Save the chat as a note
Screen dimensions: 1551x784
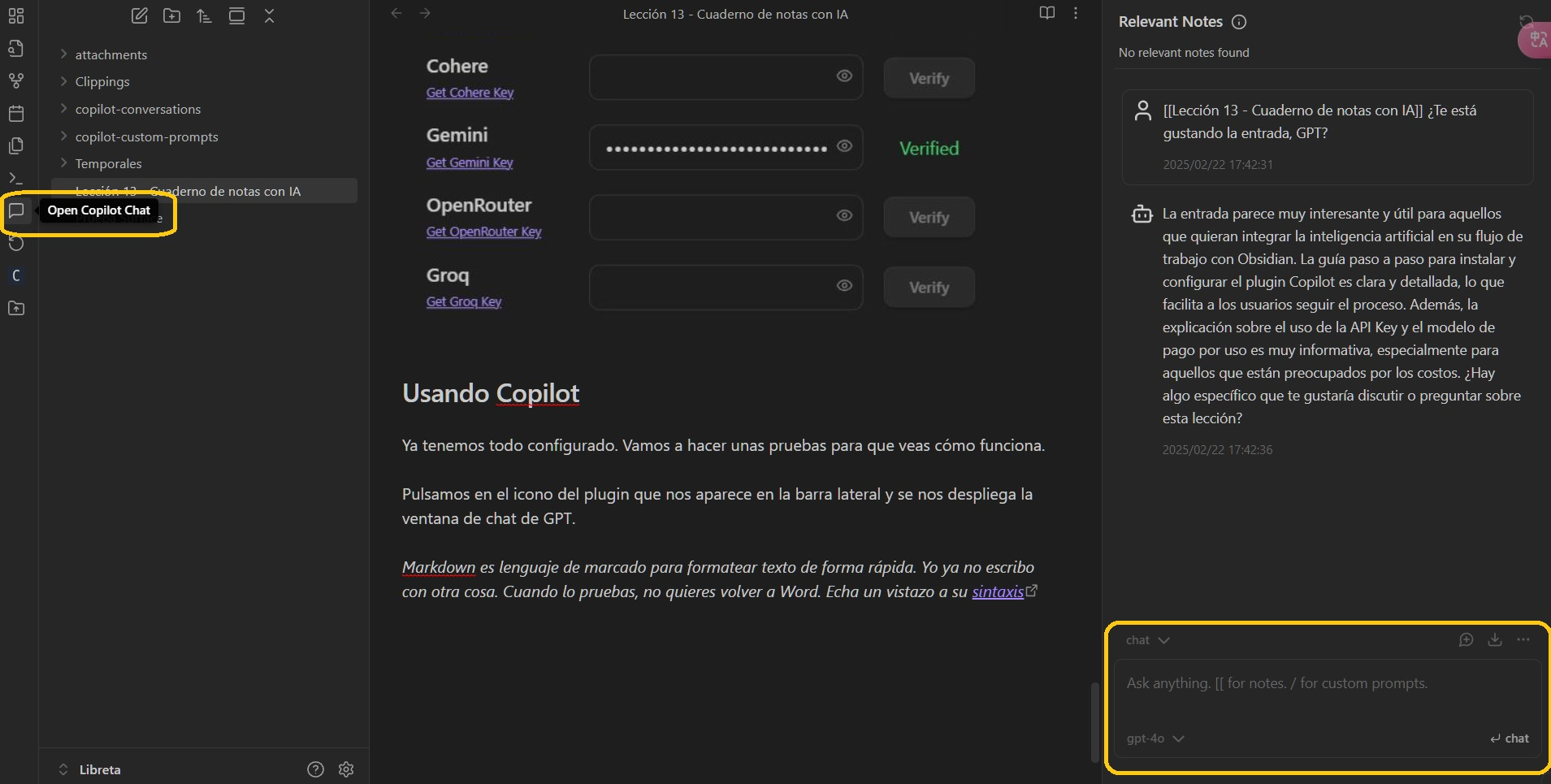point(1494,640)
